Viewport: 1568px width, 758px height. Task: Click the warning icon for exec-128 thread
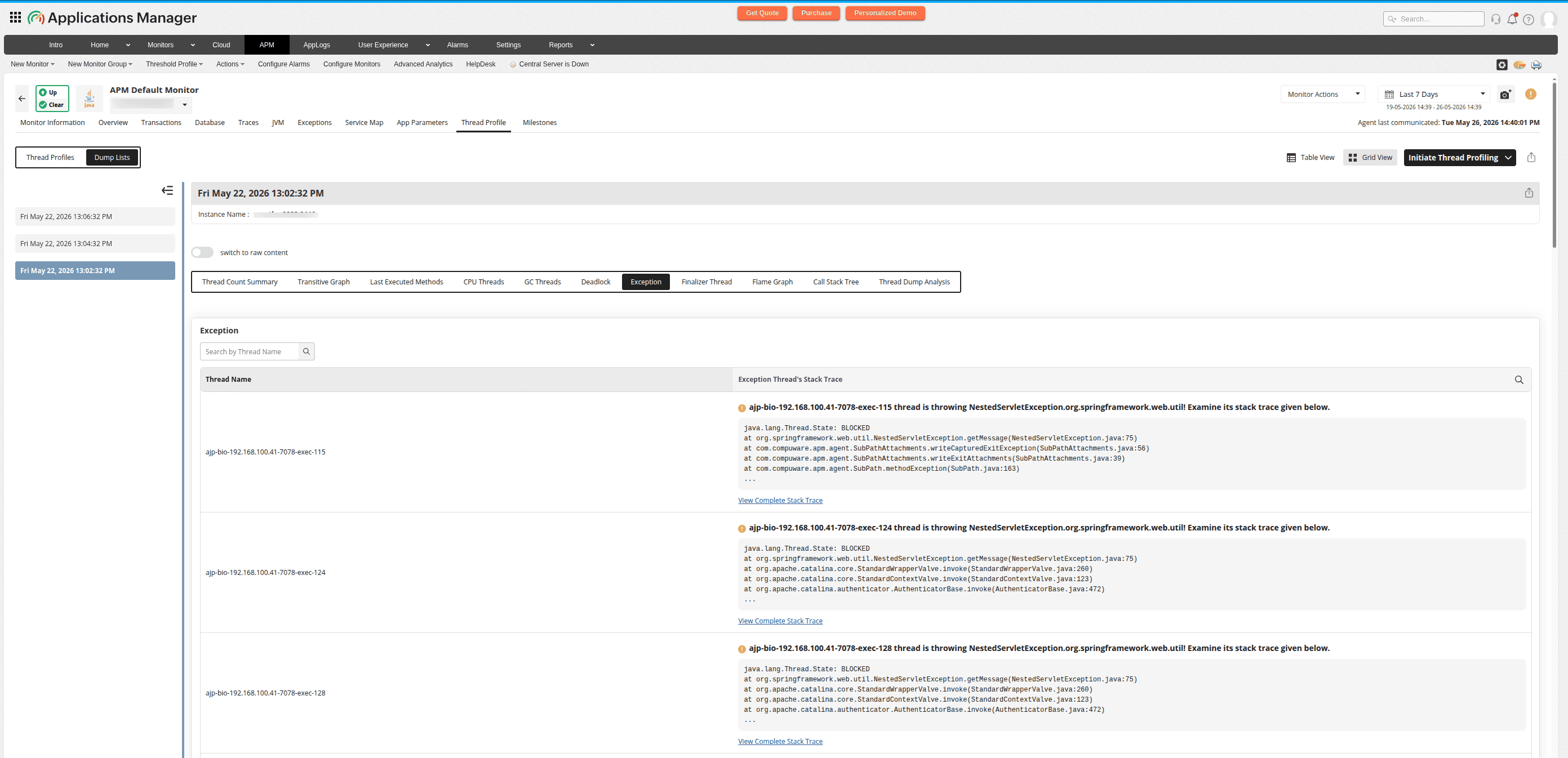pyautogui.click(x=741, y=649)
